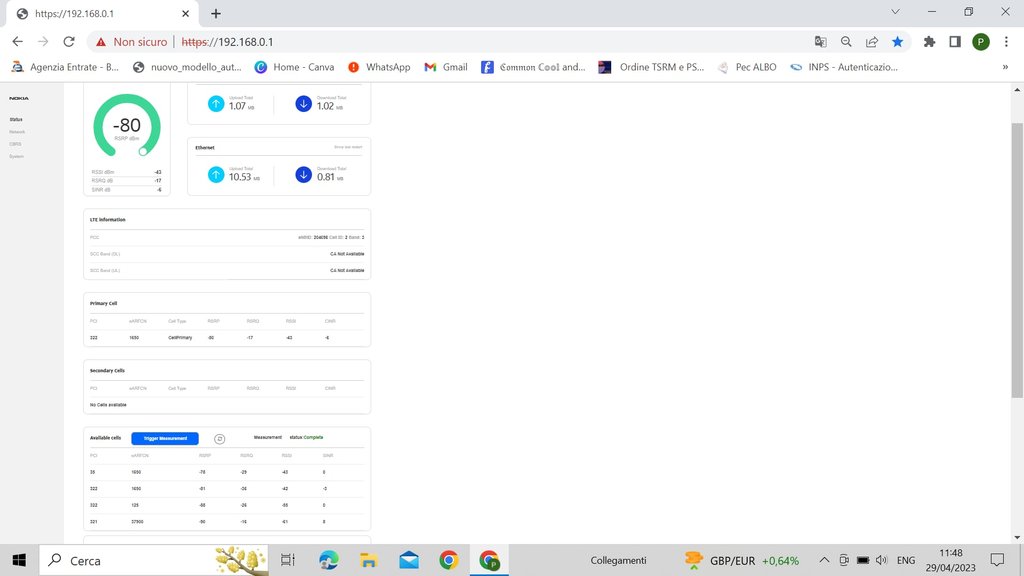
Task: Open Agenzia Entrate bookmark
Action: click(65, 67)
